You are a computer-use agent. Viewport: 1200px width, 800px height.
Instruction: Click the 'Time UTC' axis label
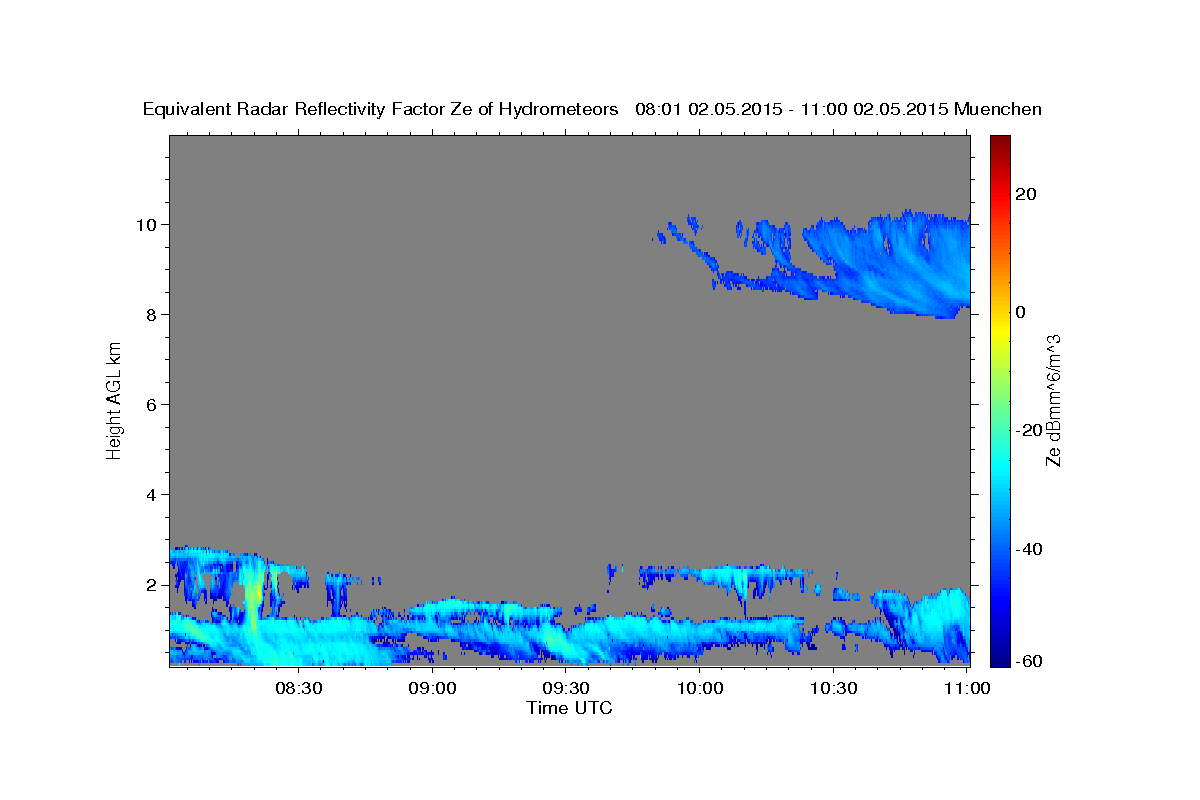[569, 708]
